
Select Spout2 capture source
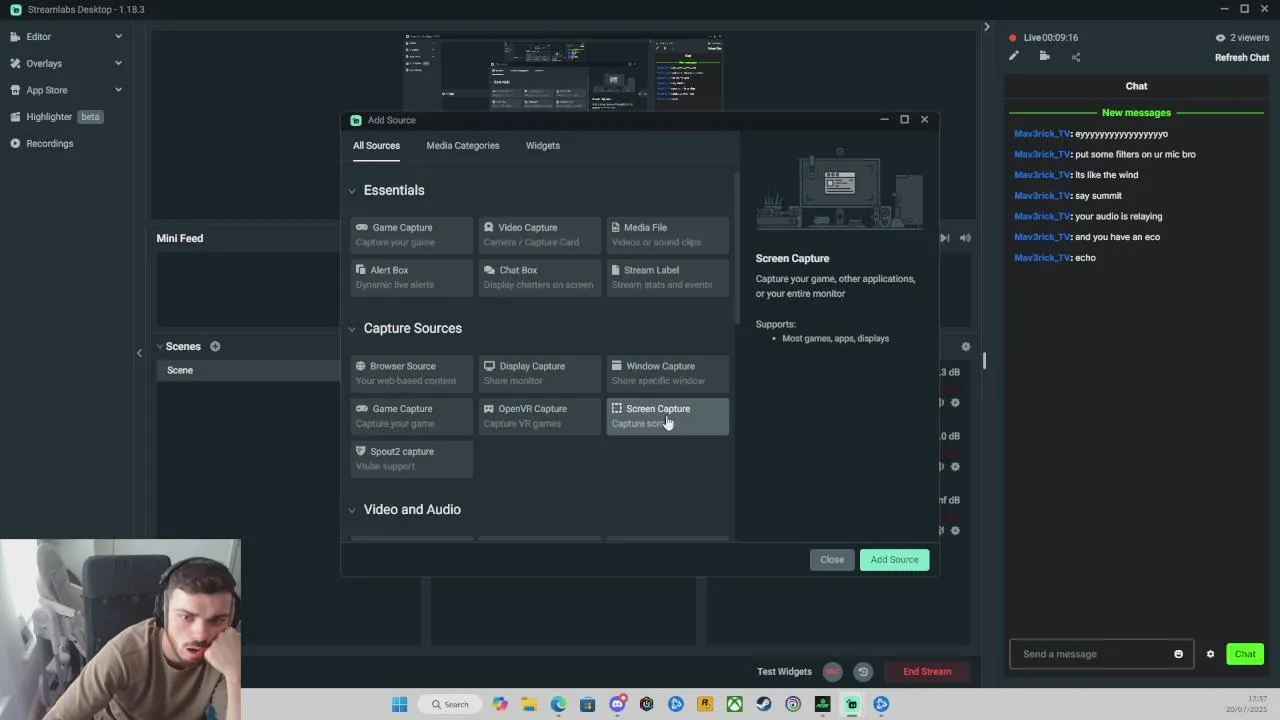coord(412,459)
